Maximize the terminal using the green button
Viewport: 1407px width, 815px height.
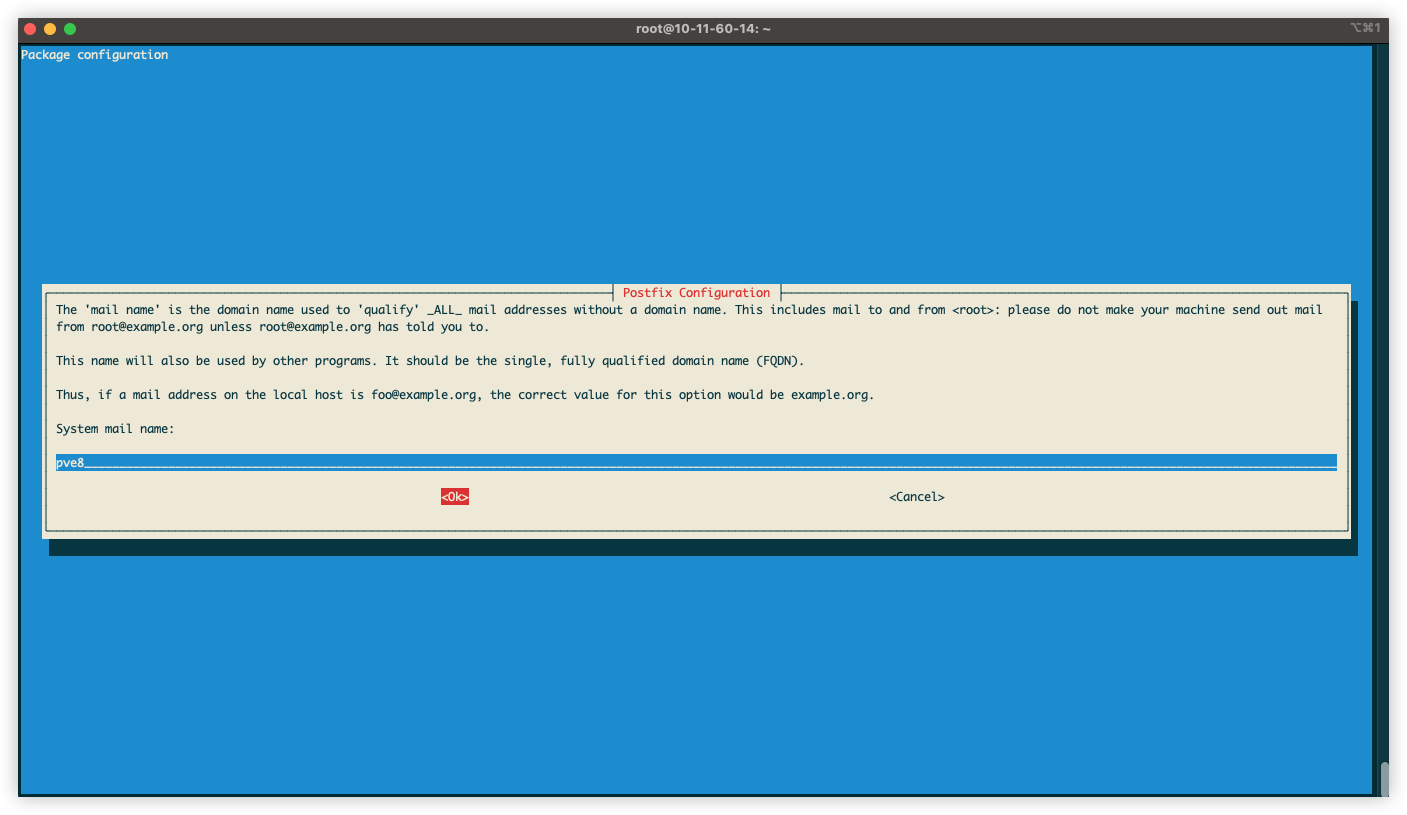70,29
